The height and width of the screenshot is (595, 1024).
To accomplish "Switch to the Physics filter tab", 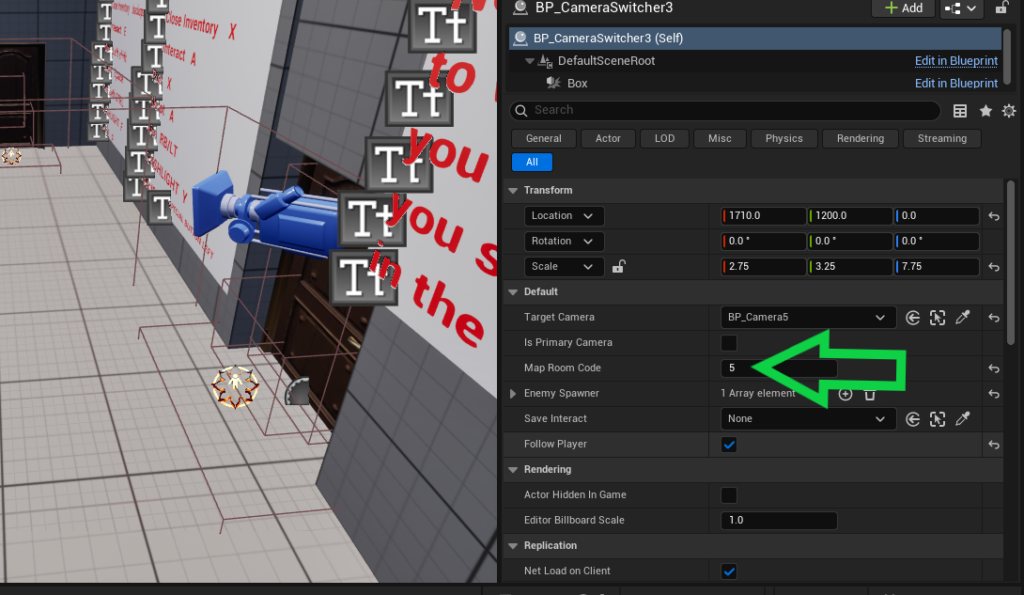I will pyautogui.click(x=784, y=139).
